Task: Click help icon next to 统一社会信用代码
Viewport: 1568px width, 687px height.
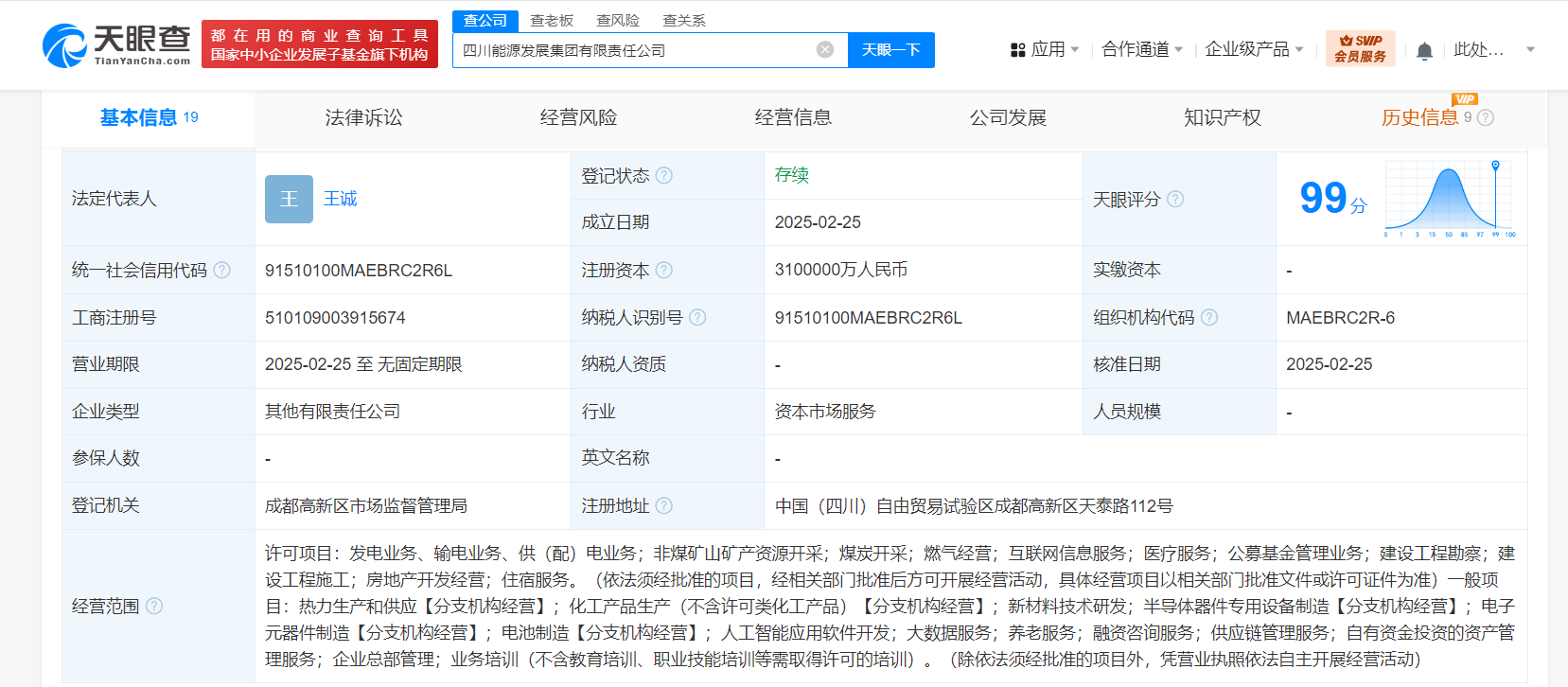Action: click(221, 270)
